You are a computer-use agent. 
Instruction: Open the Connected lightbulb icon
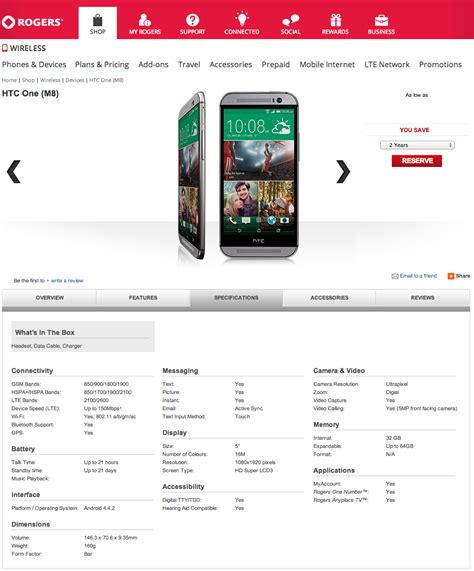(x=242, y=19)
